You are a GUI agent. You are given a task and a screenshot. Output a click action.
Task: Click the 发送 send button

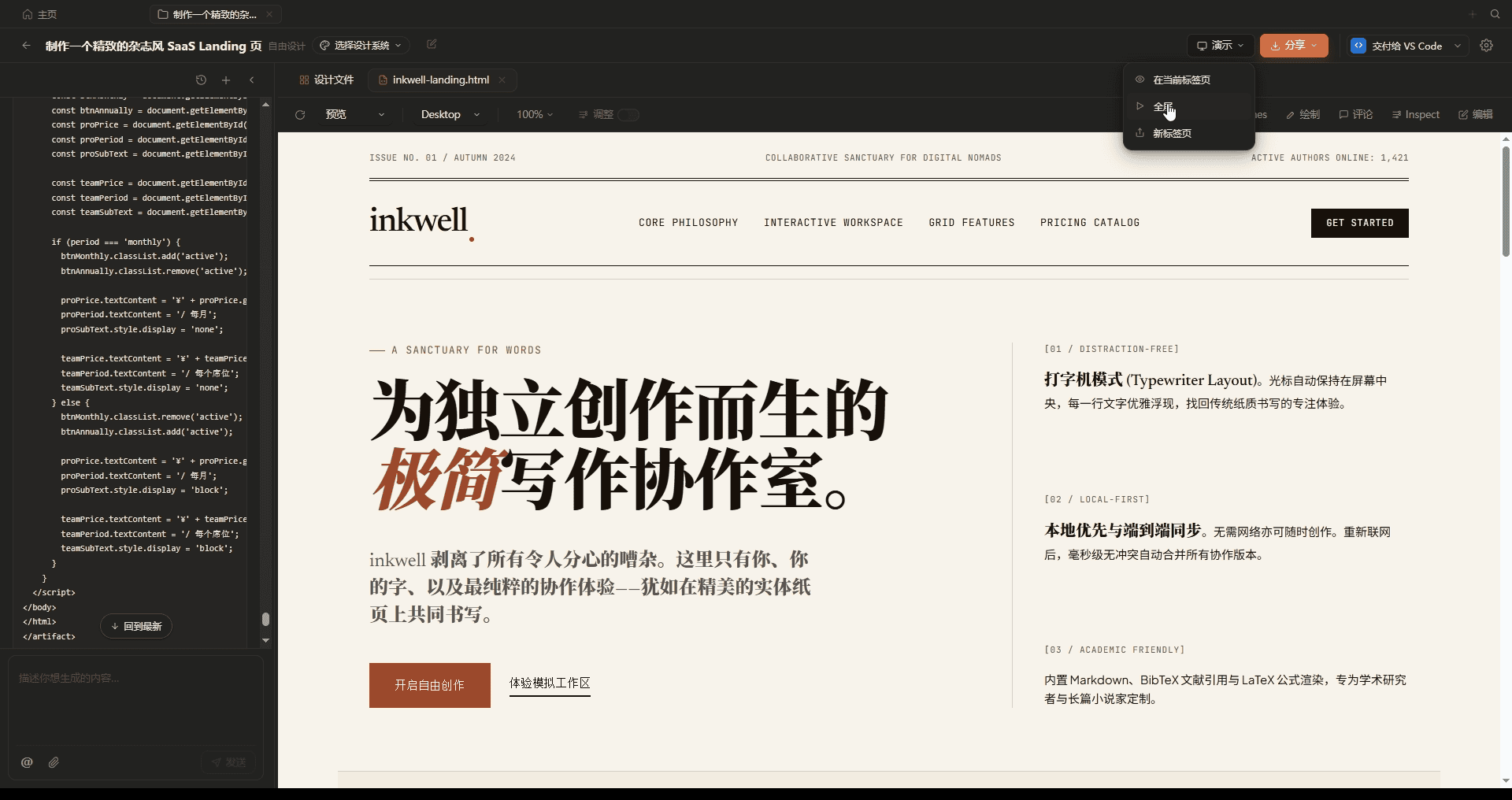click(228, 762)
